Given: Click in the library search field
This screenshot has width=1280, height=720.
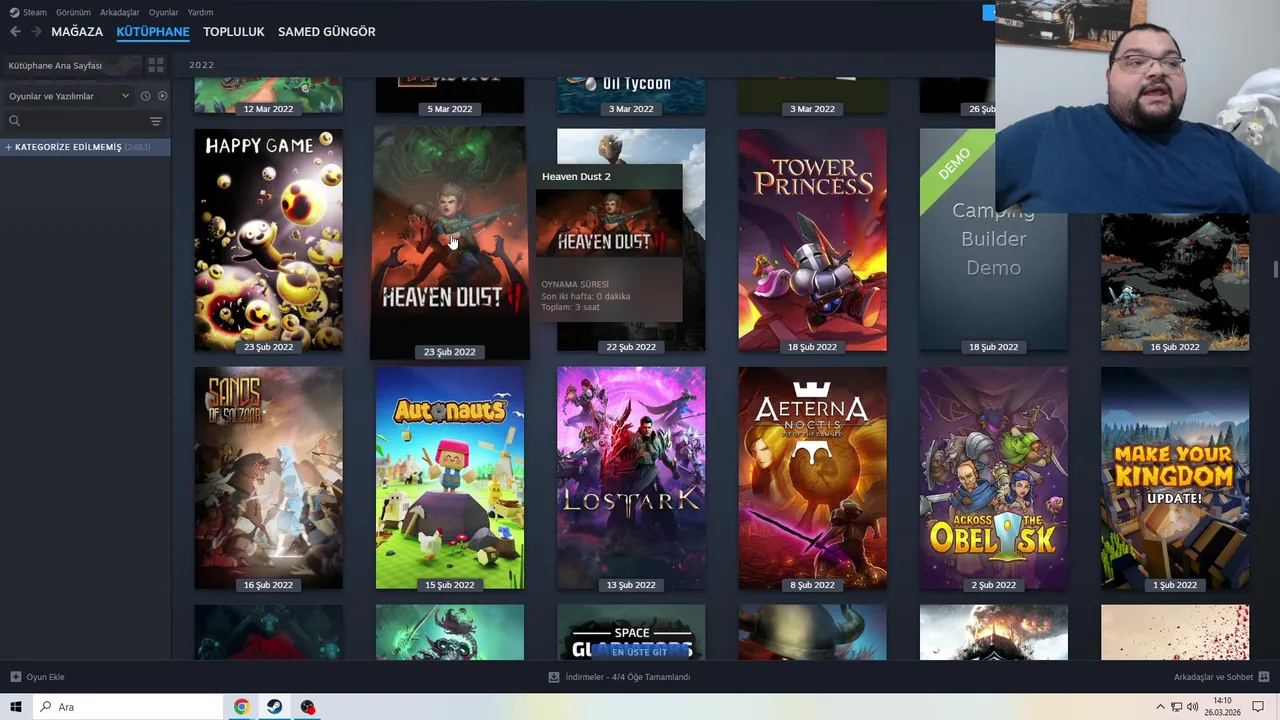Looking at the screenshot, I should [x=85, y=121].
